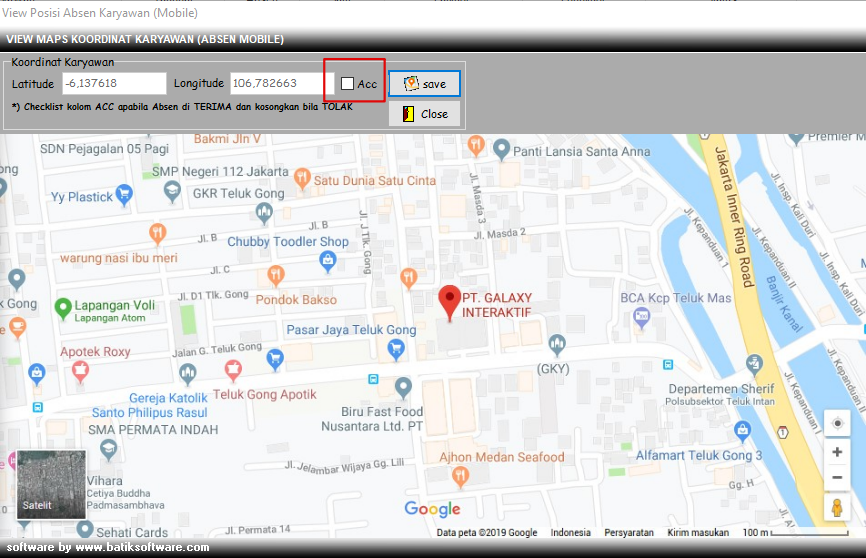Zoom in on the map
This screenshot has width=866, height=558.
tap(837, 452)
